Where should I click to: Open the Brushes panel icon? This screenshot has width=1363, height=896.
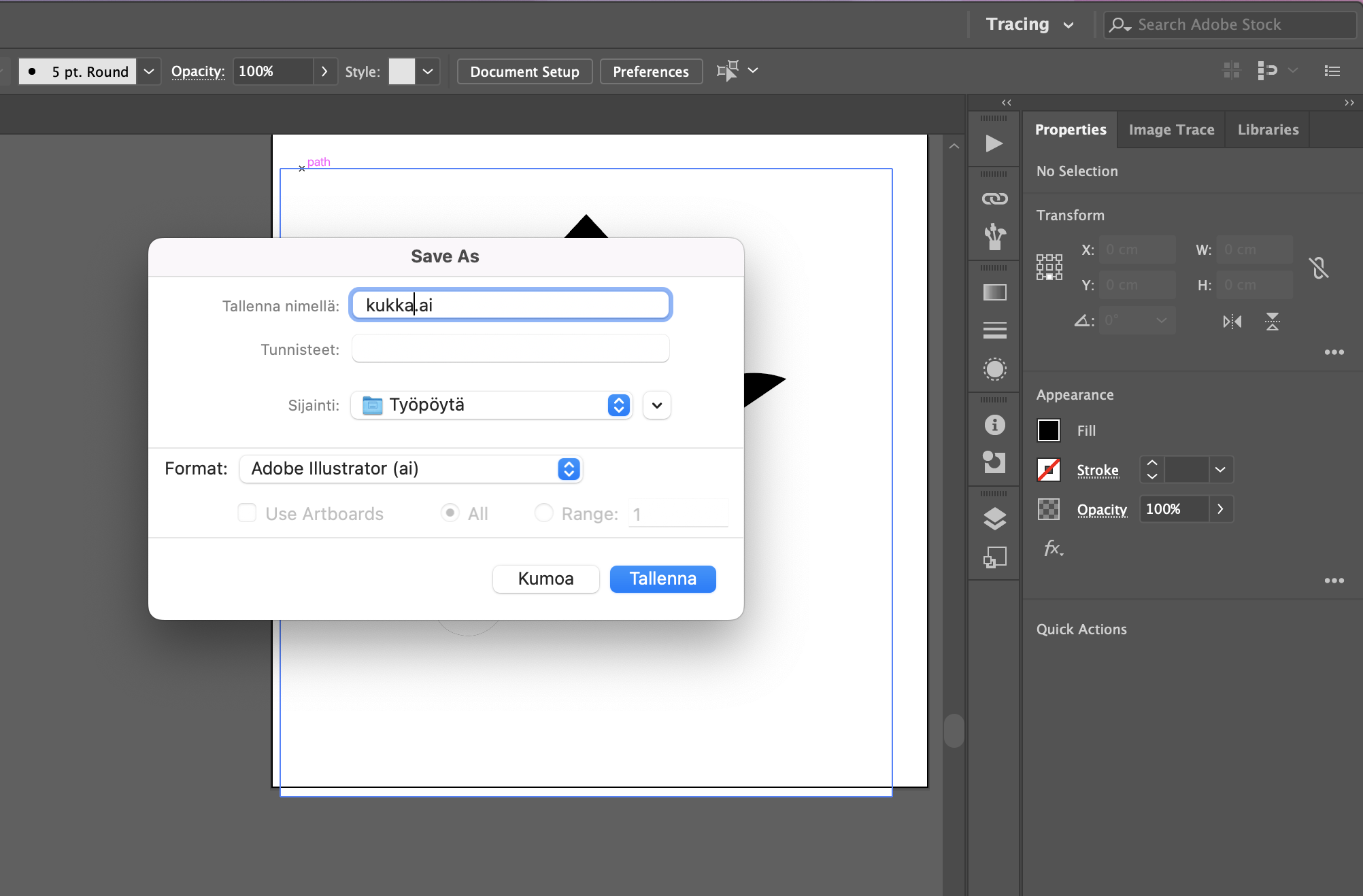pos(994,237)
